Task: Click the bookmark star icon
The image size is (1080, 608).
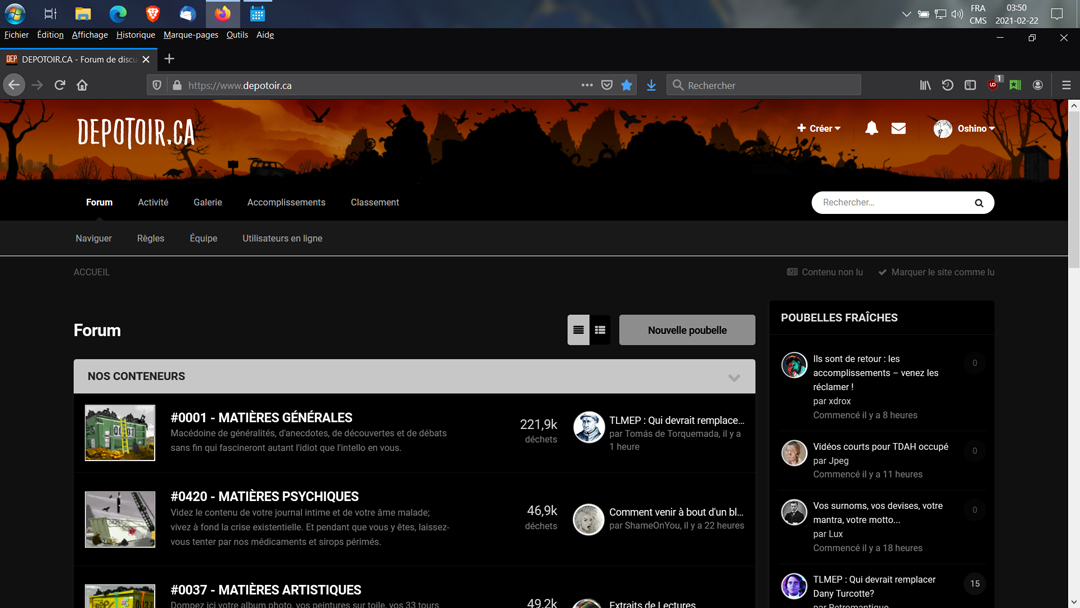Action: click(x=626, y=85)
